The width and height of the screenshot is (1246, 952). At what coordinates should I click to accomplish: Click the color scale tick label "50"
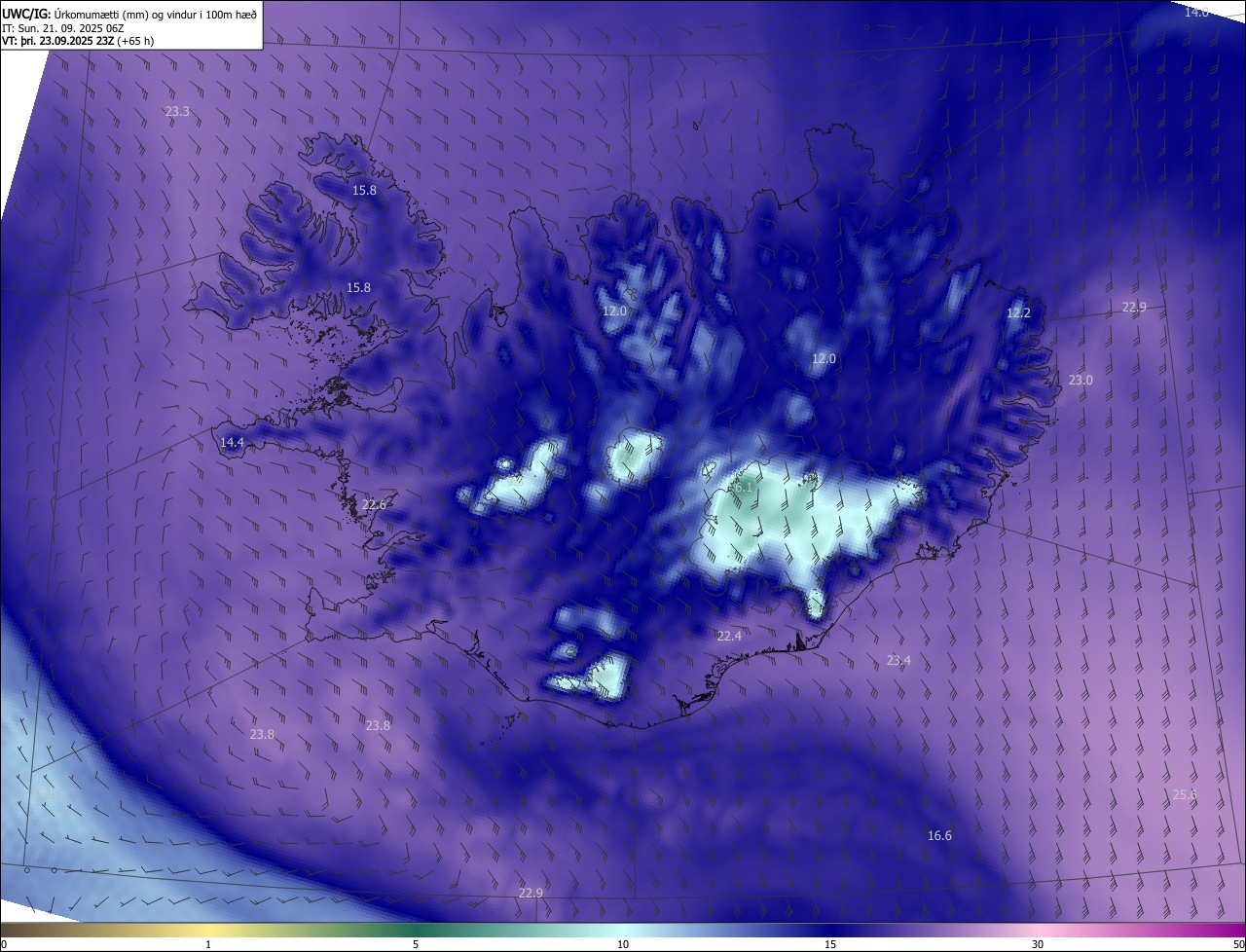click(x=1238, y=945)
